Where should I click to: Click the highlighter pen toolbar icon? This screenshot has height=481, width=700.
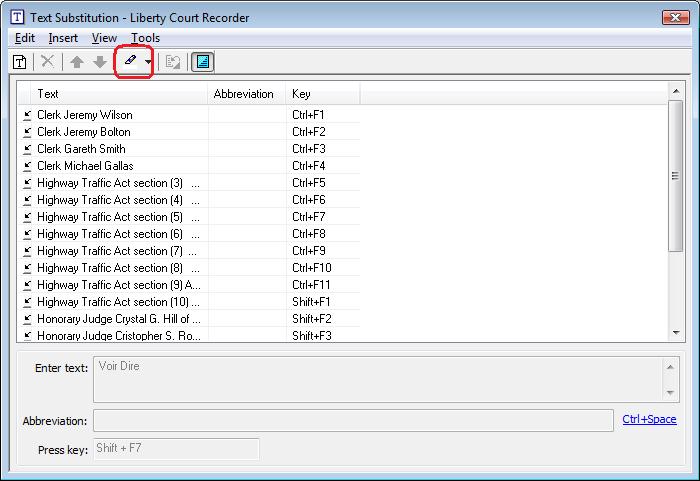[x=130, y=60]
